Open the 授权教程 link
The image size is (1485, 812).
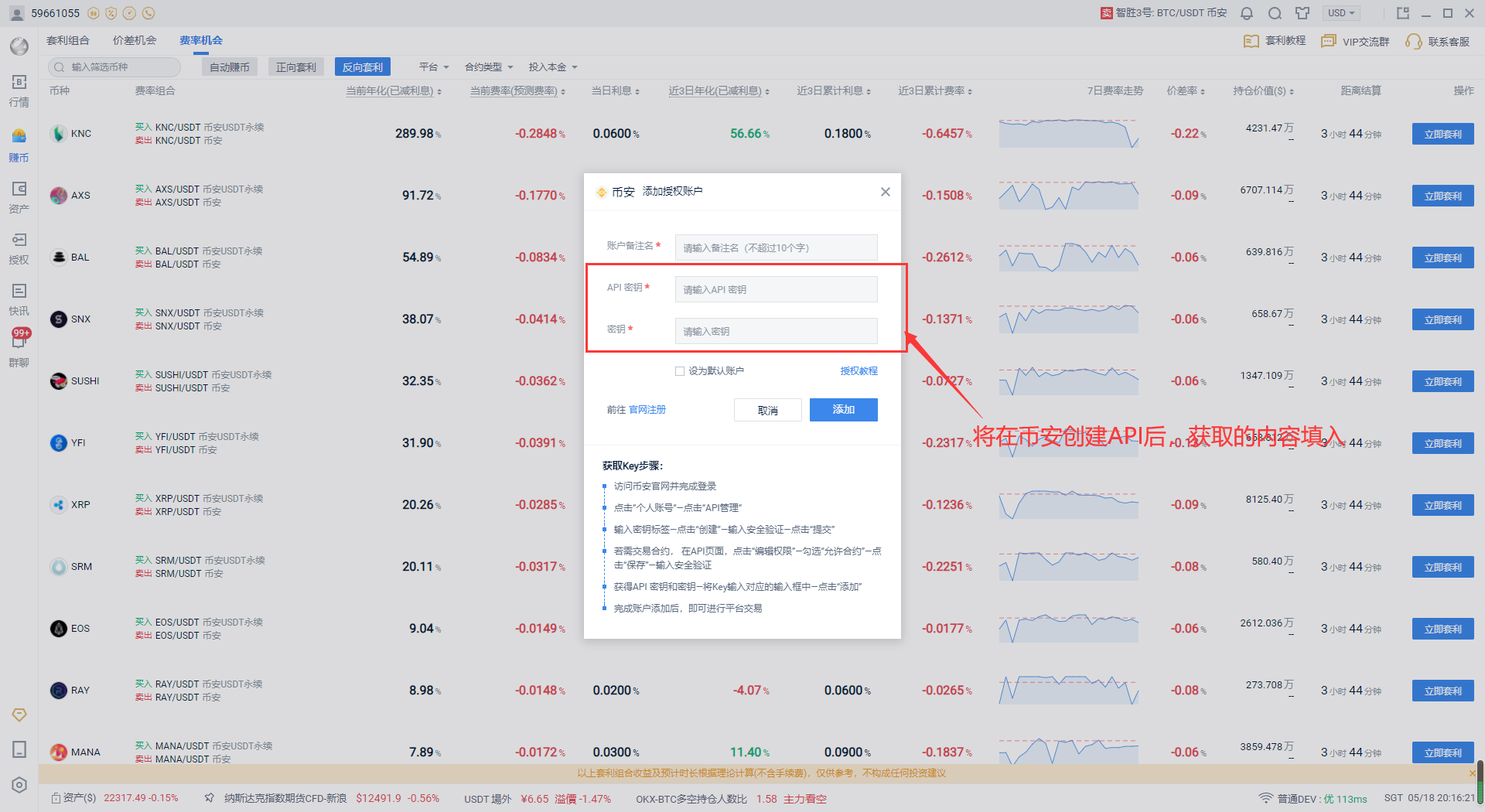859,371
